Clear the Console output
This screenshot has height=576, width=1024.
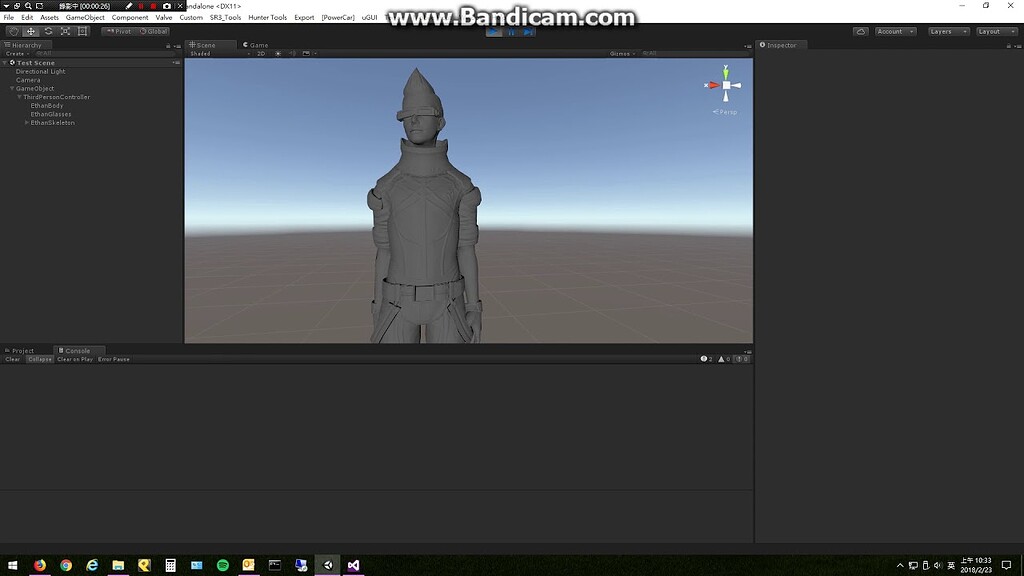point(12,359)
